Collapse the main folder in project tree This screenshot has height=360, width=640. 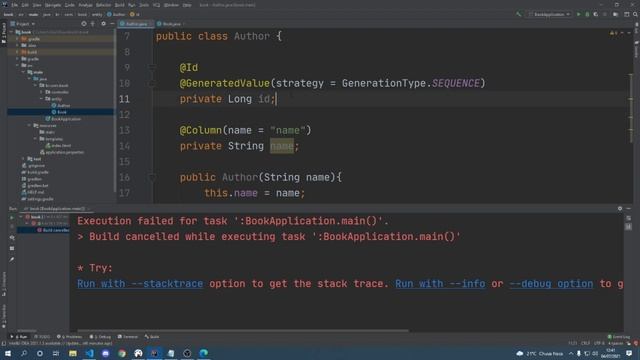24,72
